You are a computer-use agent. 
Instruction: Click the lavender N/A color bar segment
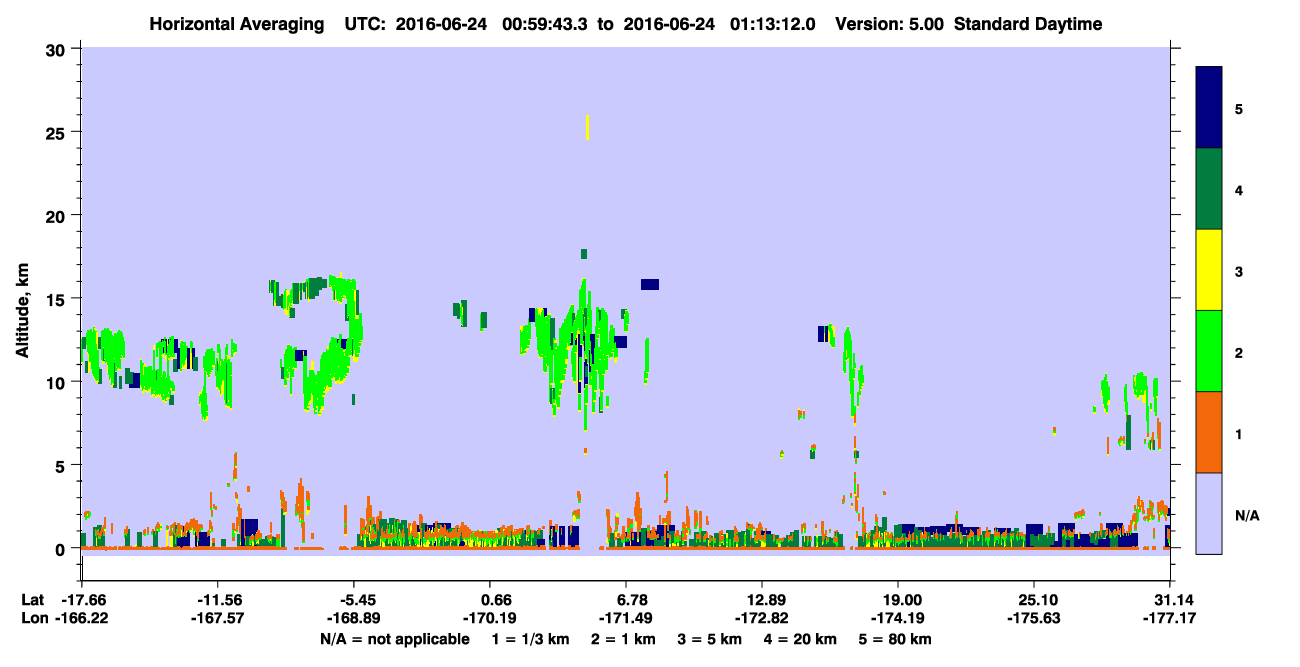click(1209, 512)
